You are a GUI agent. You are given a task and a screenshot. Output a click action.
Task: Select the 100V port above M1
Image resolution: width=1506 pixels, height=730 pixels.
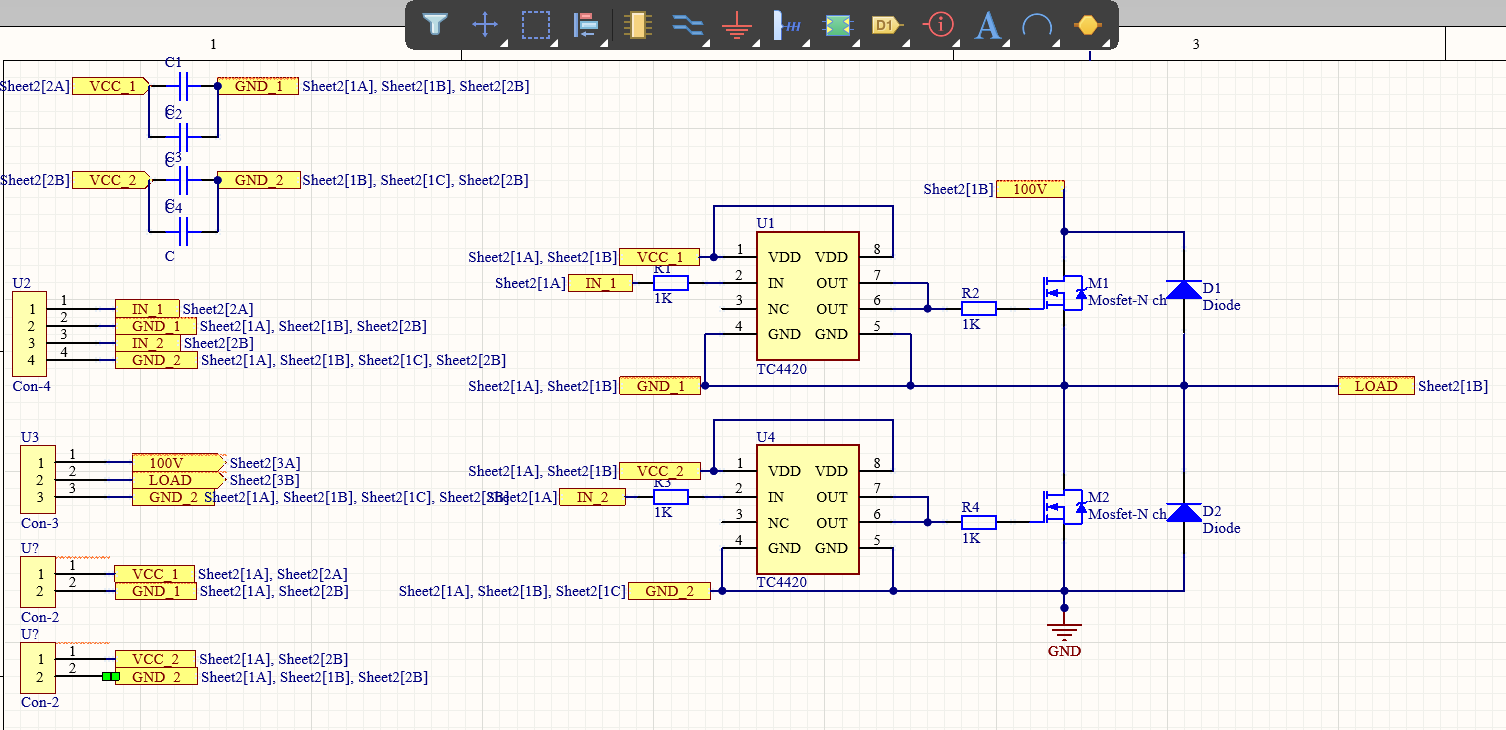pyautogui.click(x=1030, y=189)
